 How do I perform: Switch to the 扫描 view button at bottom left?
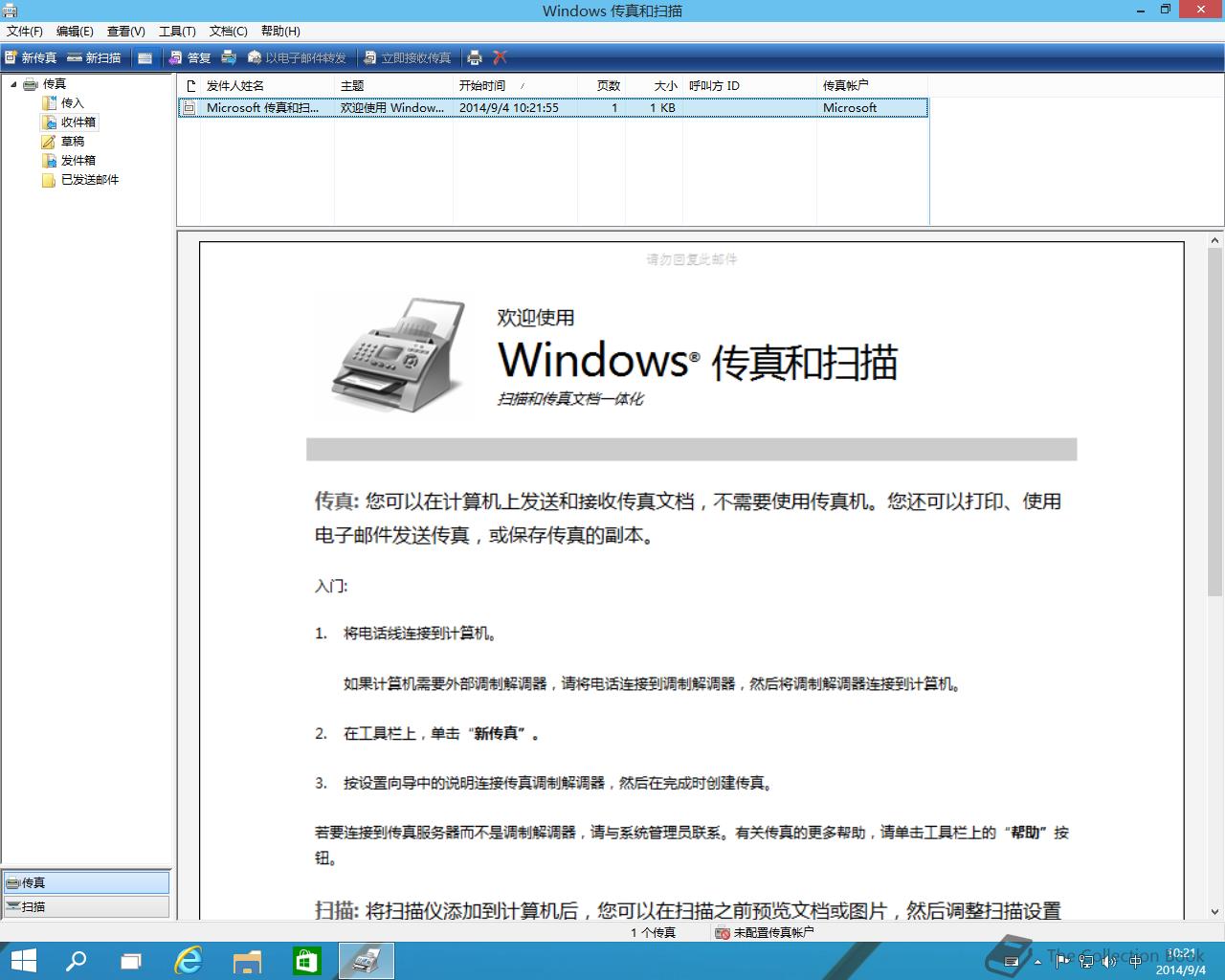(86, 906)
